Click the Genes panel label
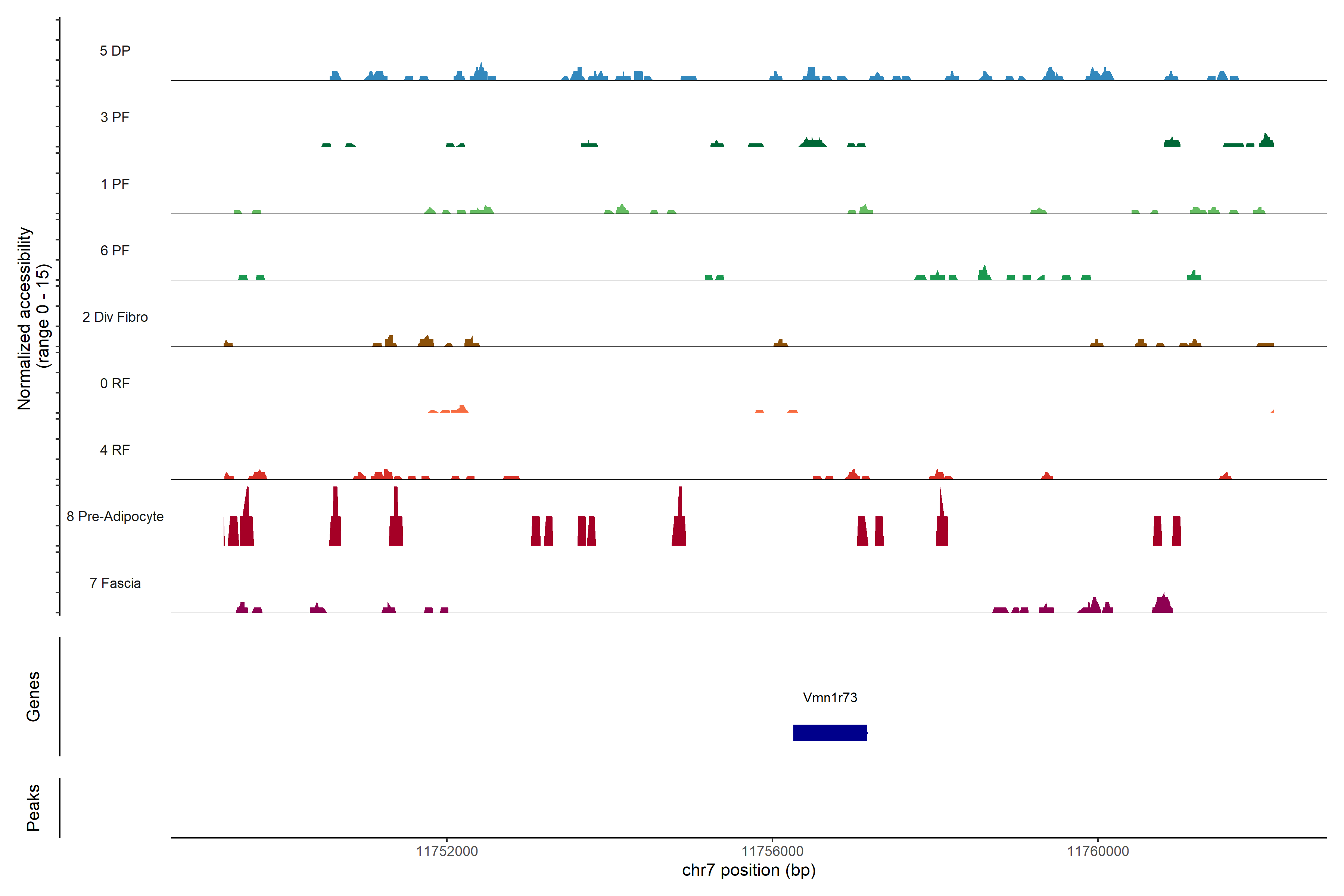This screenshot has width=1344, height=896. [x=33, y=696]
